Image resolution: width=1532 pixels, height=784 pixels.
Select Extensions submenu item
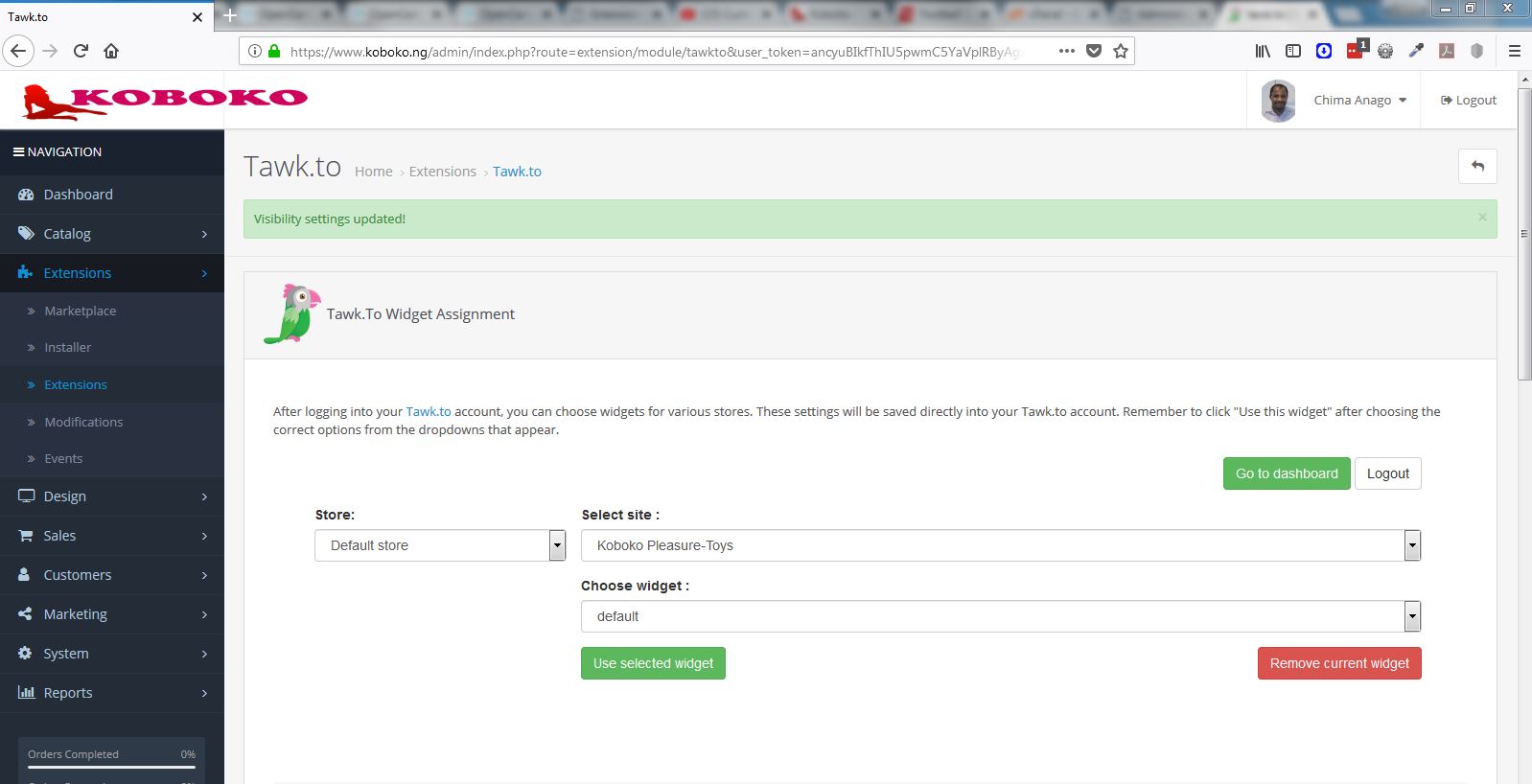(112, 384)
